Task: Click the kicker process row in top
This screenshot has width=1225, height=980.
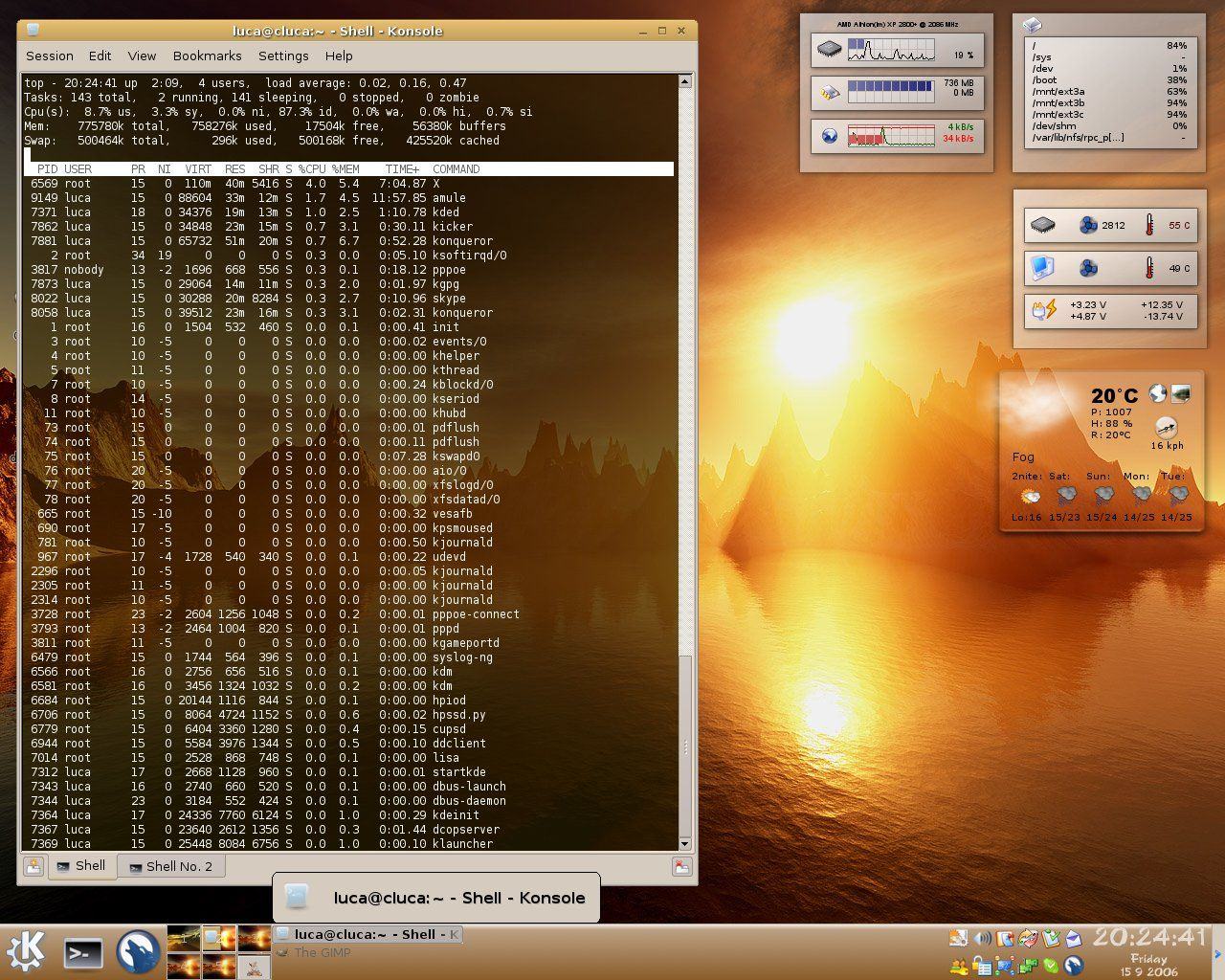Action: 348,227
